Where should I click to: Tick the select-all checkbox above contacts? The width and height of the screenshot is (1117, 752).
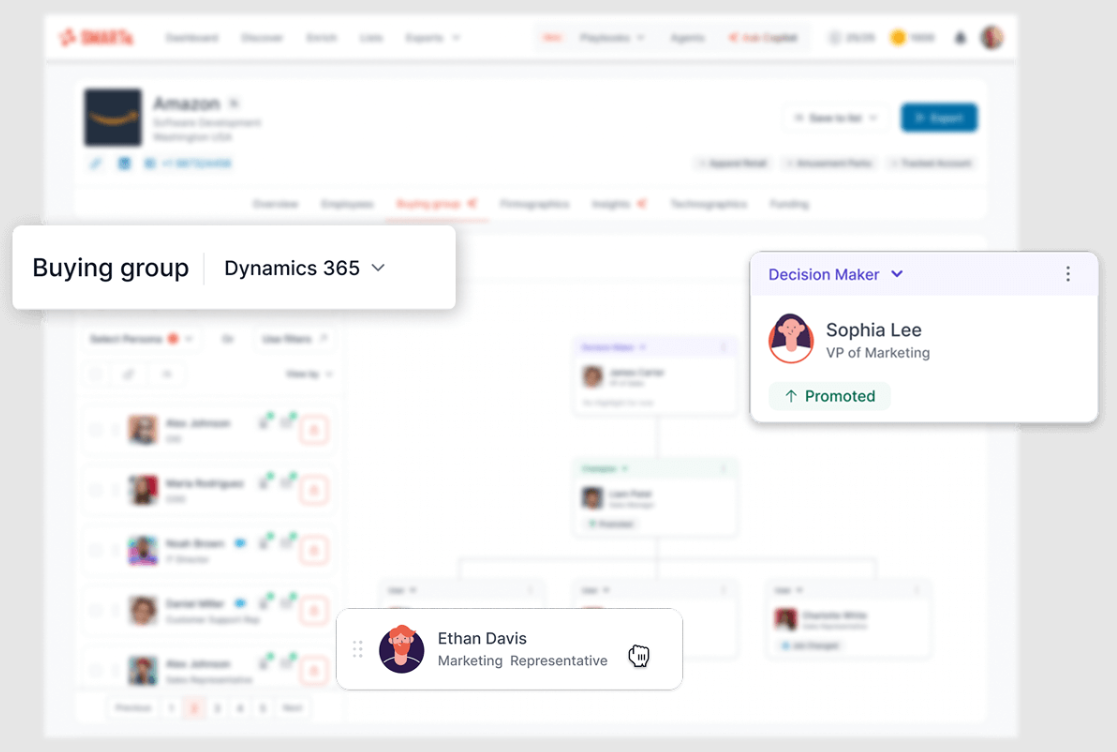(x=95, y=374)
